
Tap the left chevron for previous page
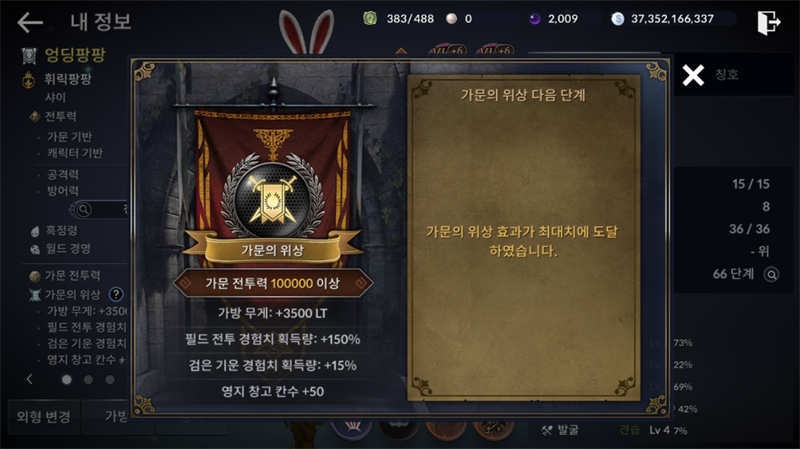30,379
